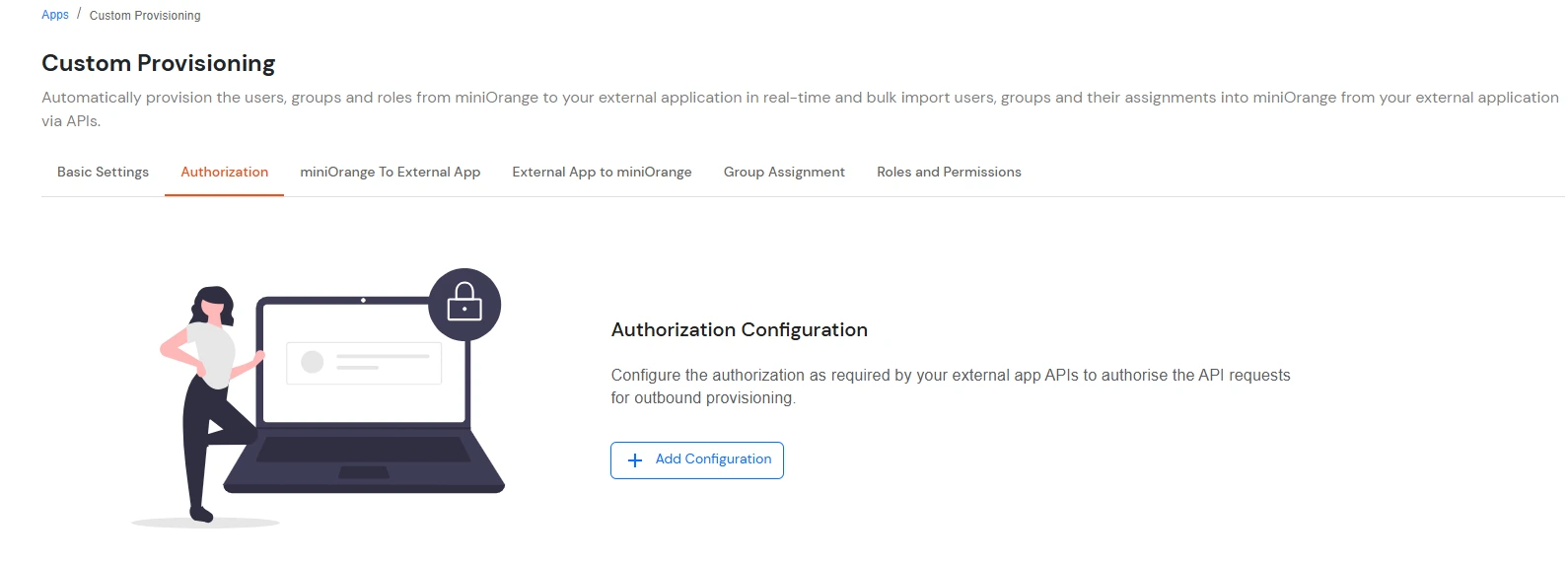Click the Custom Provisioning page heading
The height and width of the screenshot is (564, 1568).
[159, 63]
